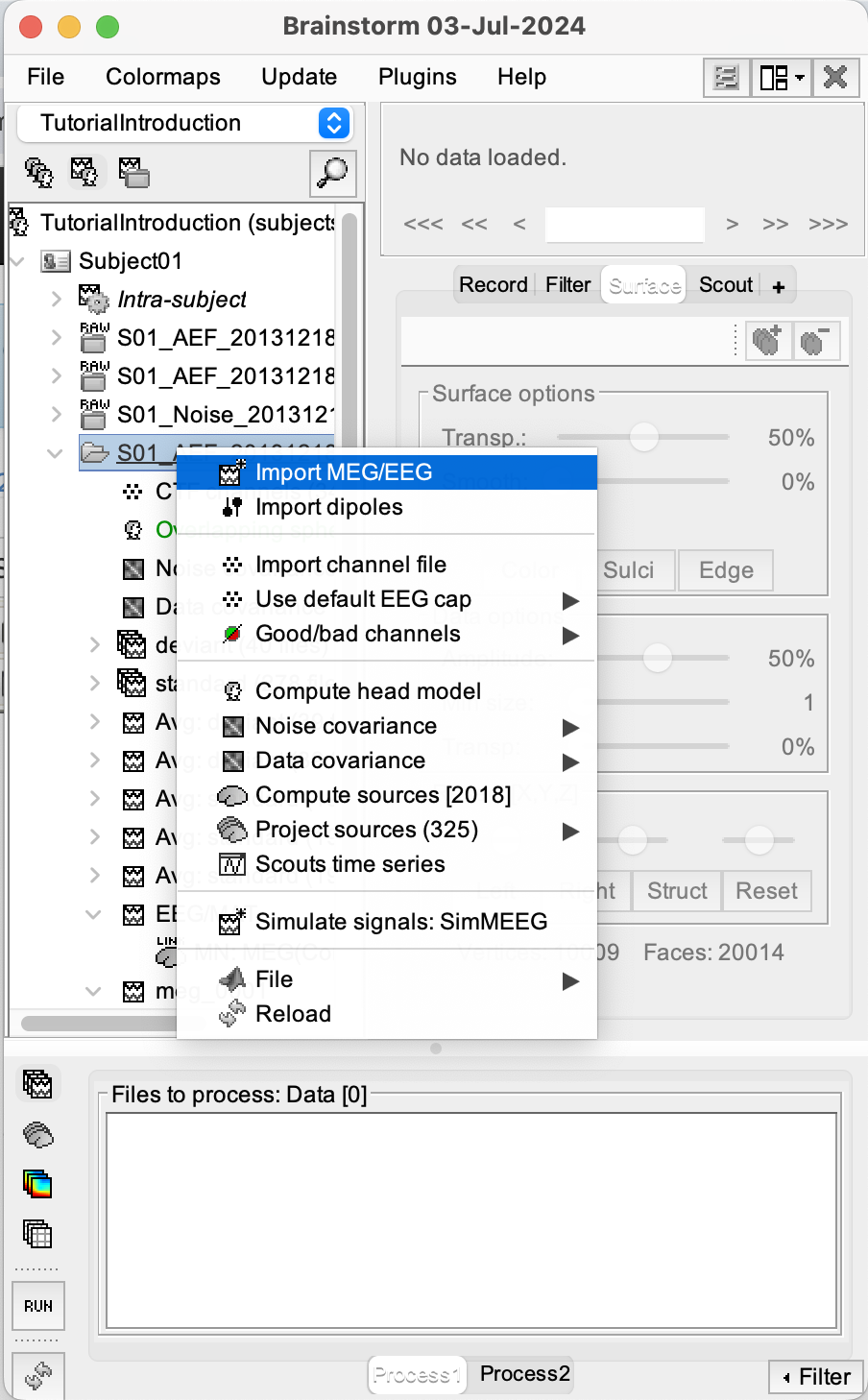Click the surface Transp. slider handle
Viewport: 868px width, 1400px height.
(643, 437)
